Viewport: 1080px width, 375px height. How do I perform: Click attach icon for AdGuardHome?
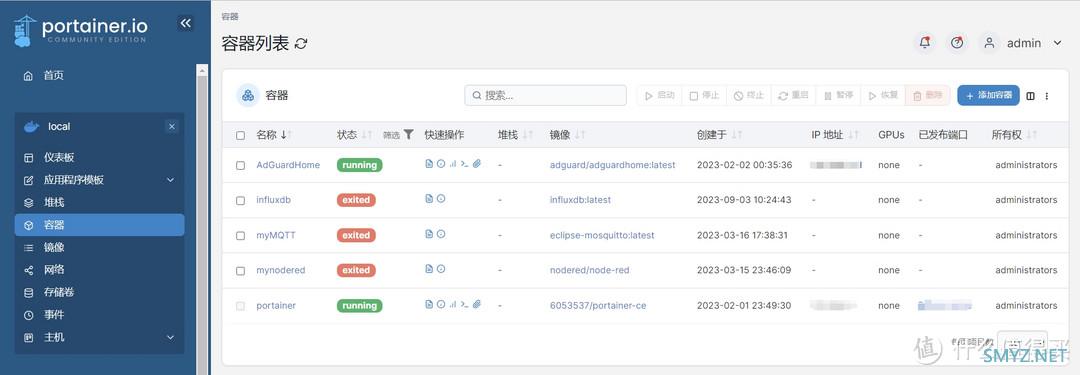(477, 163)
